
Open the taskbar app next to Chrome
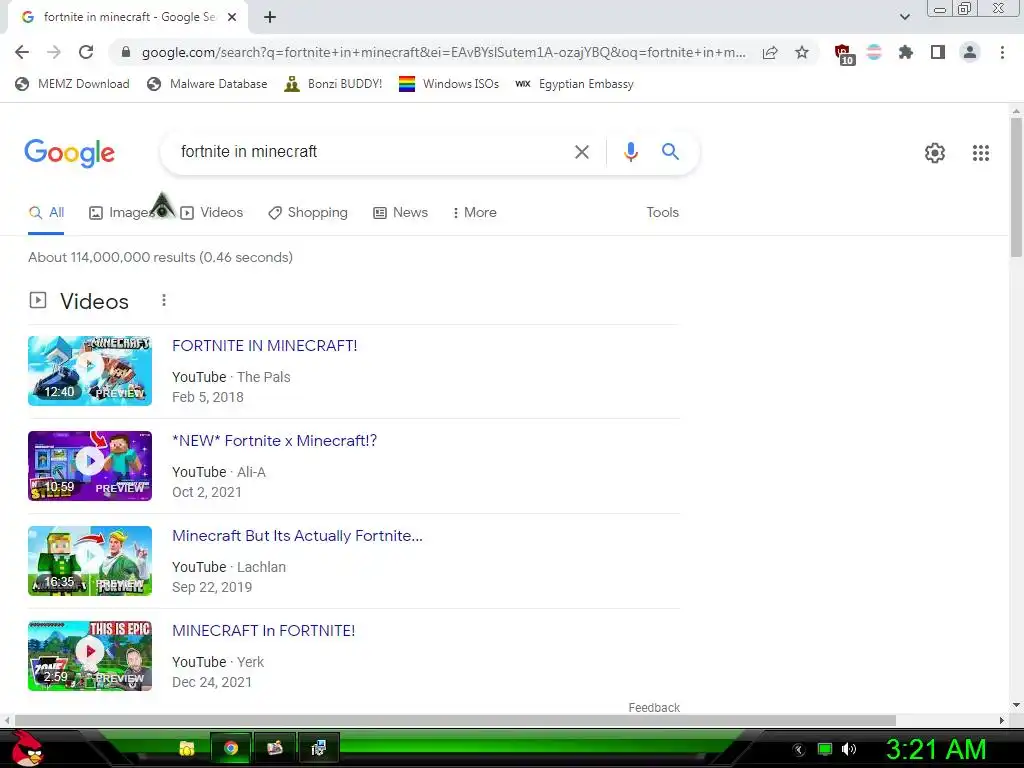click(274, 748)
